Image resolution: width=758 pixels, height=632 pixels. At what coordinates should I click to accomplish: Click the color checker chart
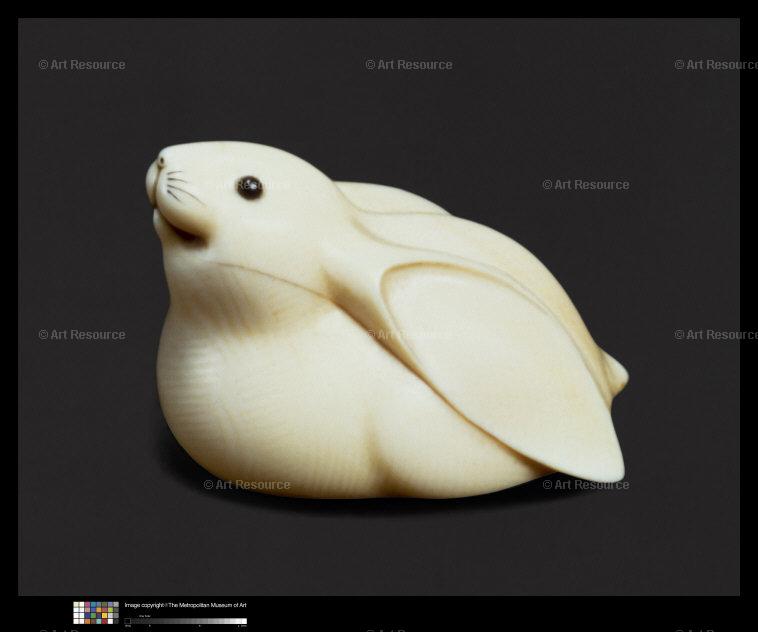(x=96, y=613)
